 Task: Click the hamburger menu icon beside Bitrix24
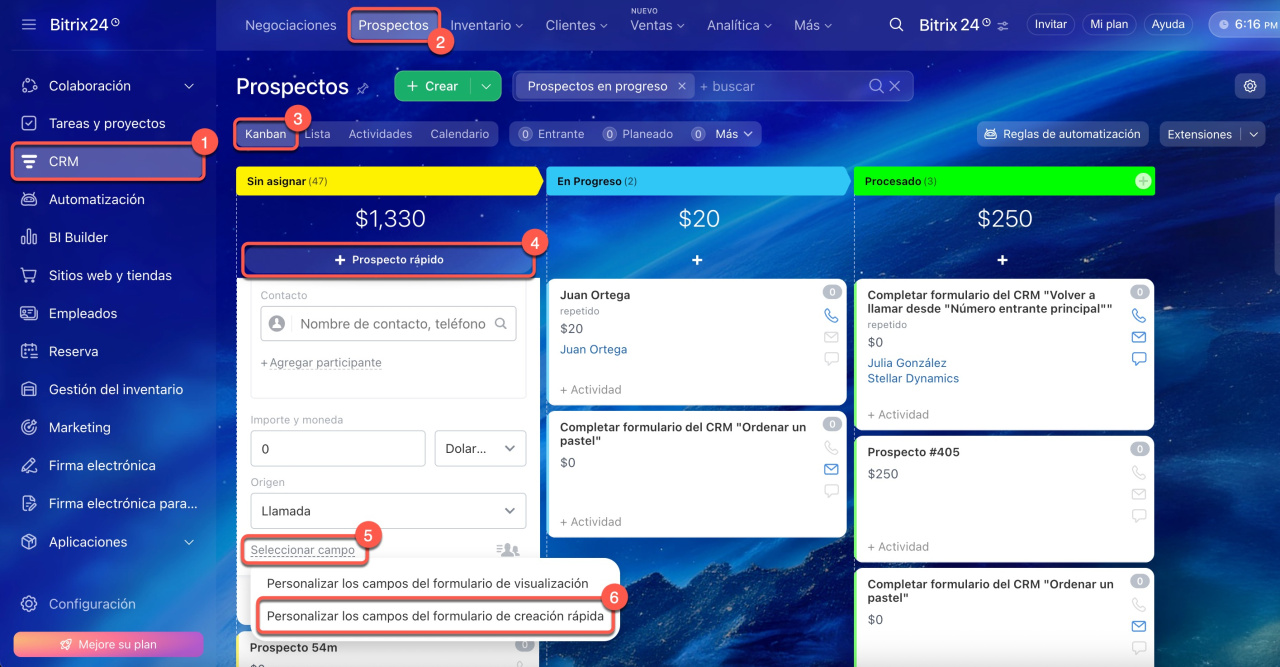(29, 24)
